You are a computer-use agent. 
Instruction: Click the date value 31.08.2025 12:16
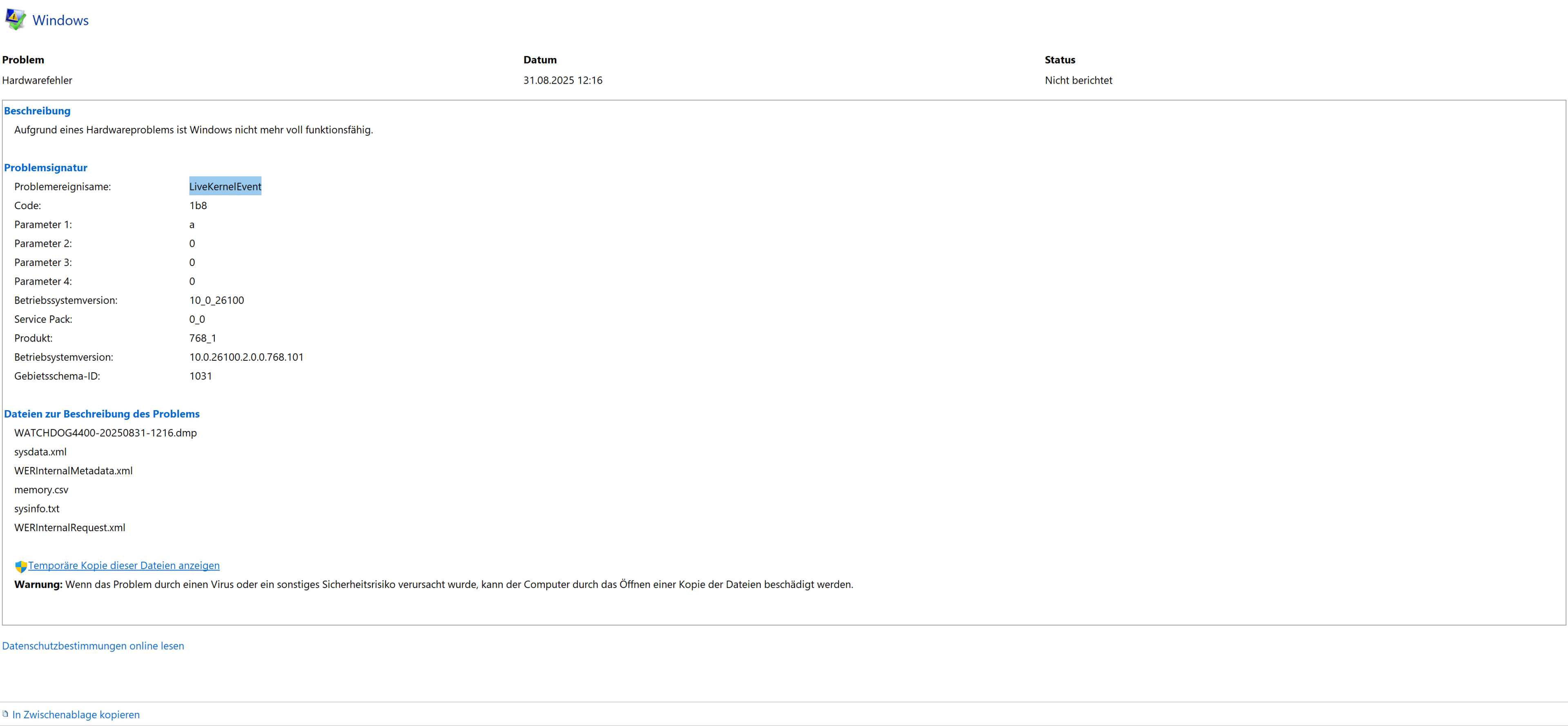tap(562, 80)
